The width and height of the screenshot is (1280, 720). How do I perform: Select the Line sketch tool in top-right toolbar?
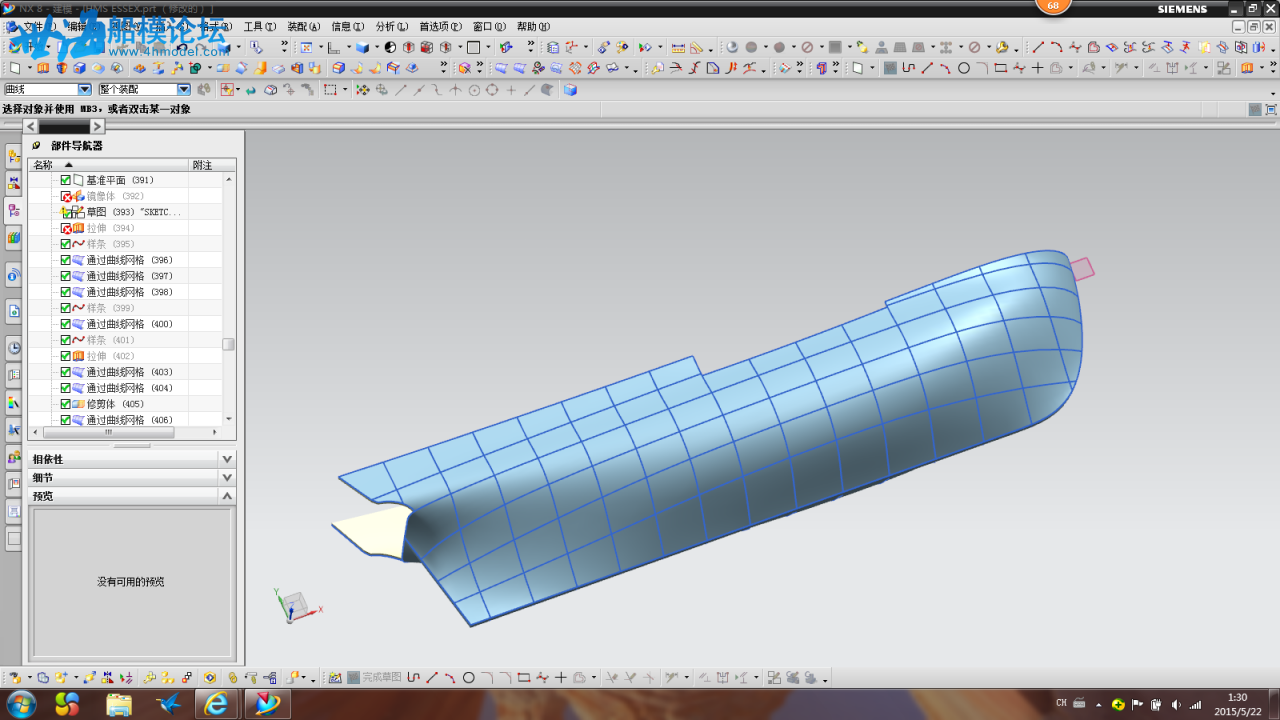[x=1038, y=47]
